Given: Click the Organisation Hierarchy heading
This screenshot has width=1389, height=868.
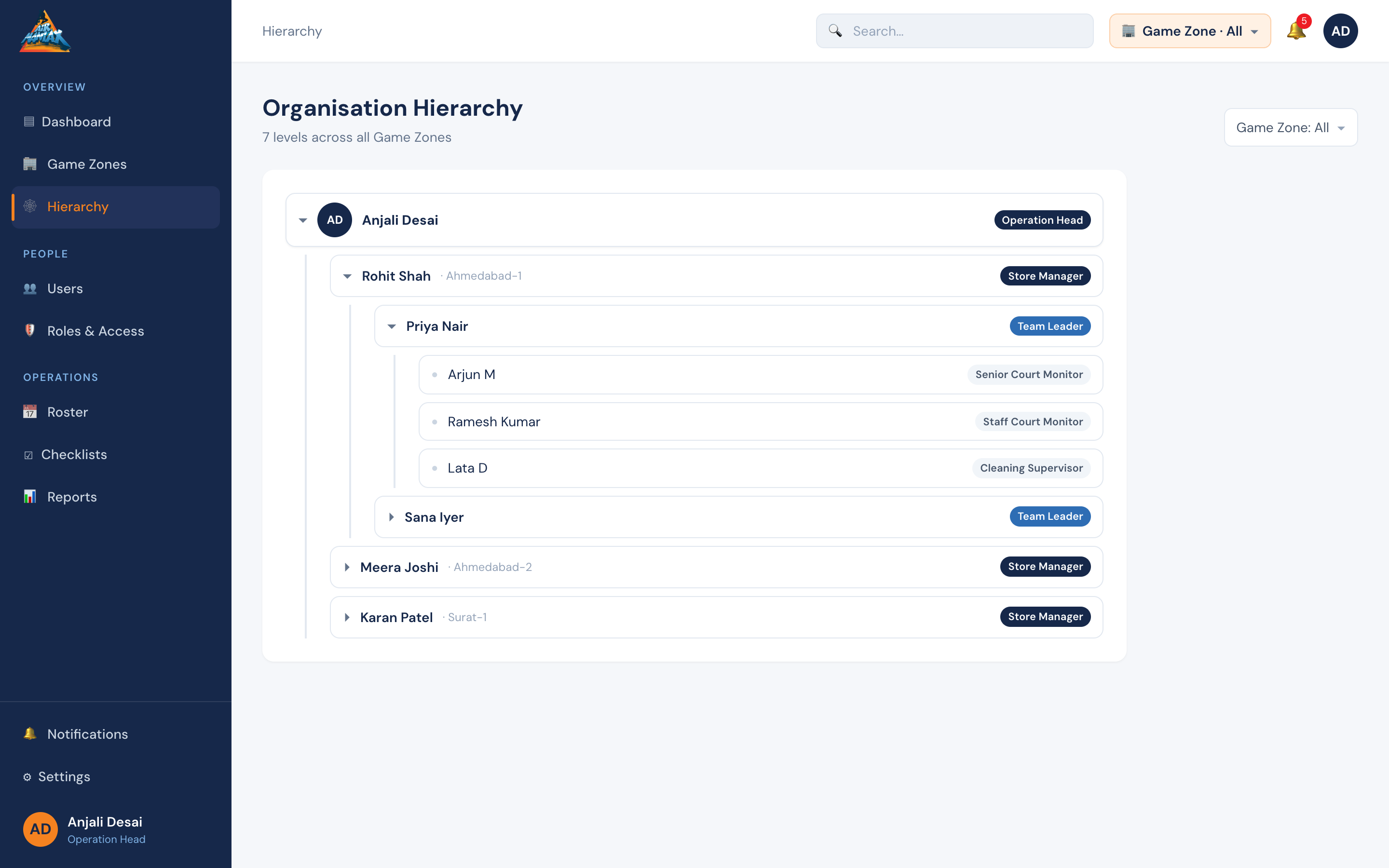Looking at the screenshot, I should click(393, 108).
